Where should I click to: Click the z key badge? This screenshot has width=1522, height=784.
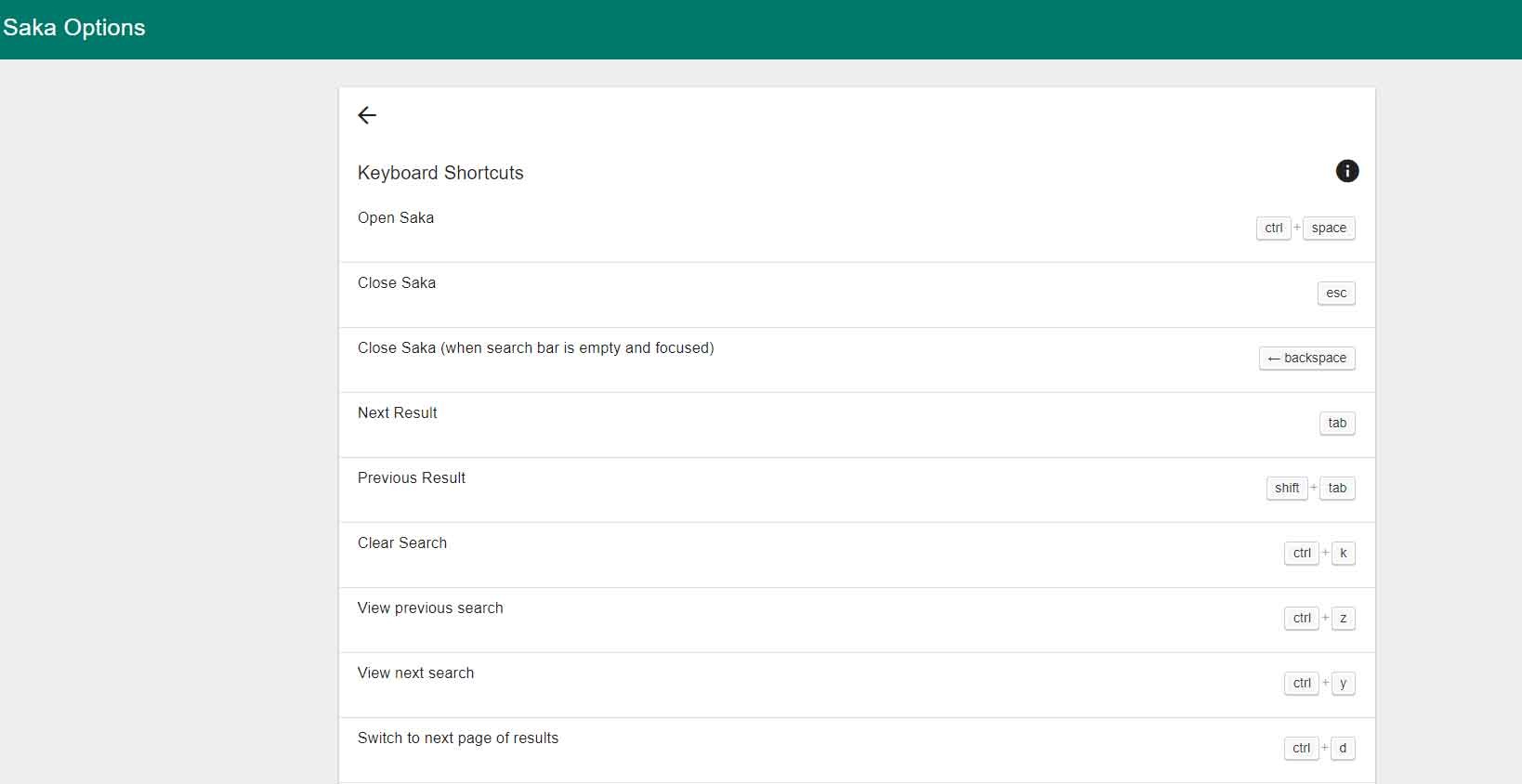[1343, 619]
